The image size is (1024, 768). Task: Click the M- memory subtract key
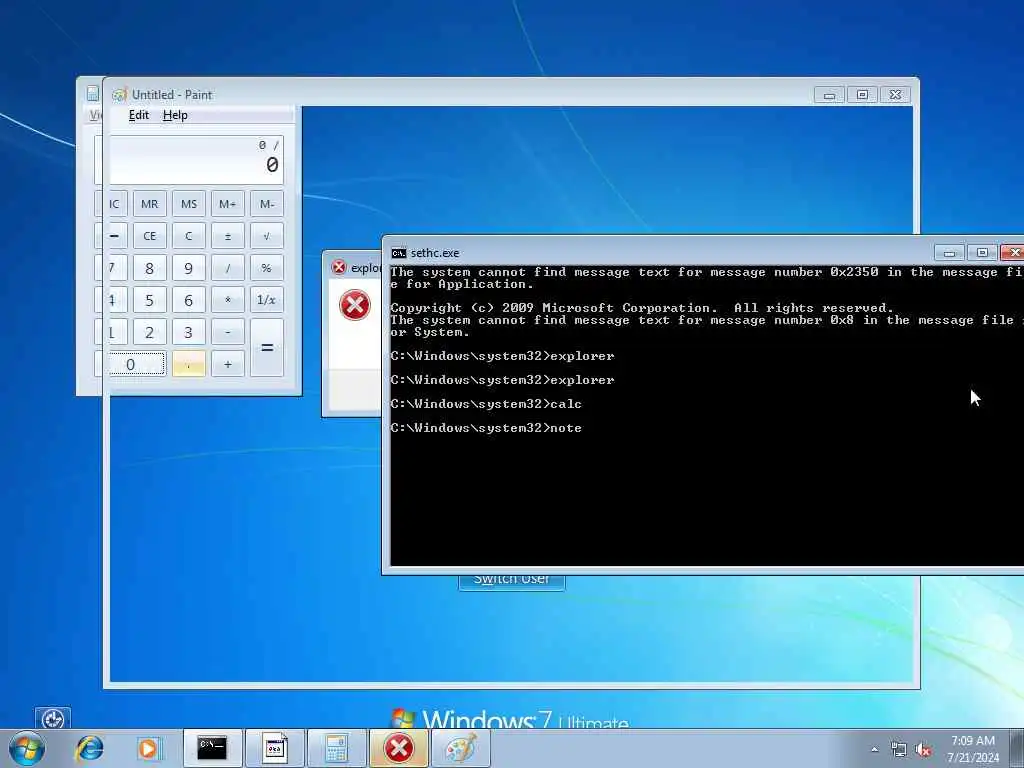pos(267,204)
